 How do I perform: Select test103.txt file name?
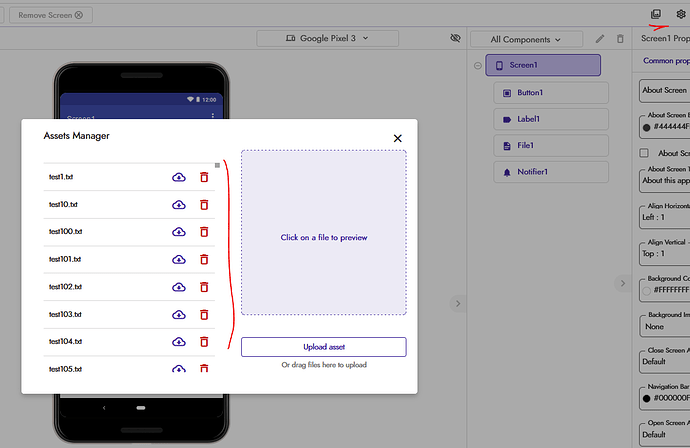65,315
